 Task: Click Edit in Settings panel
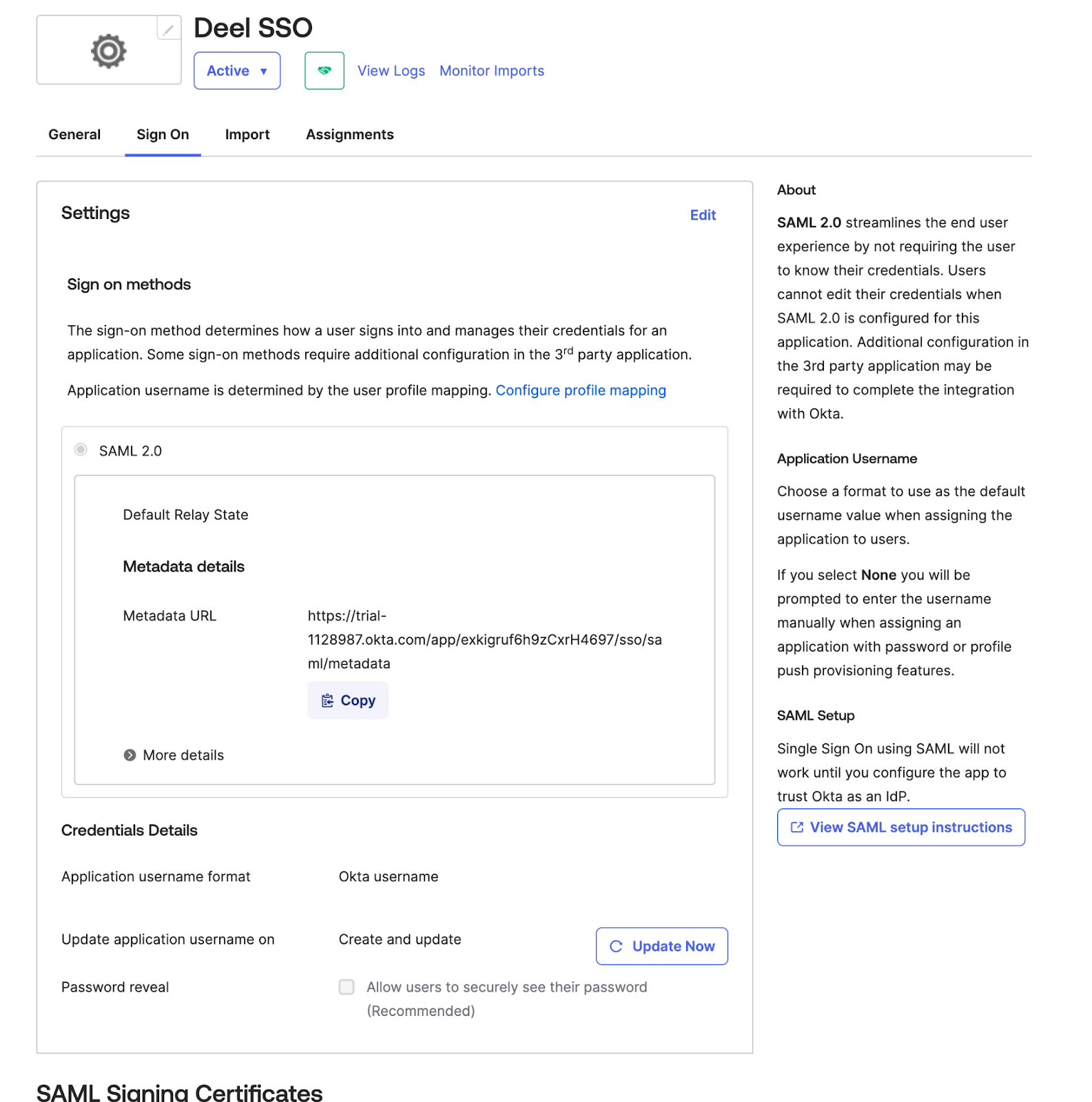coord(703,215)
